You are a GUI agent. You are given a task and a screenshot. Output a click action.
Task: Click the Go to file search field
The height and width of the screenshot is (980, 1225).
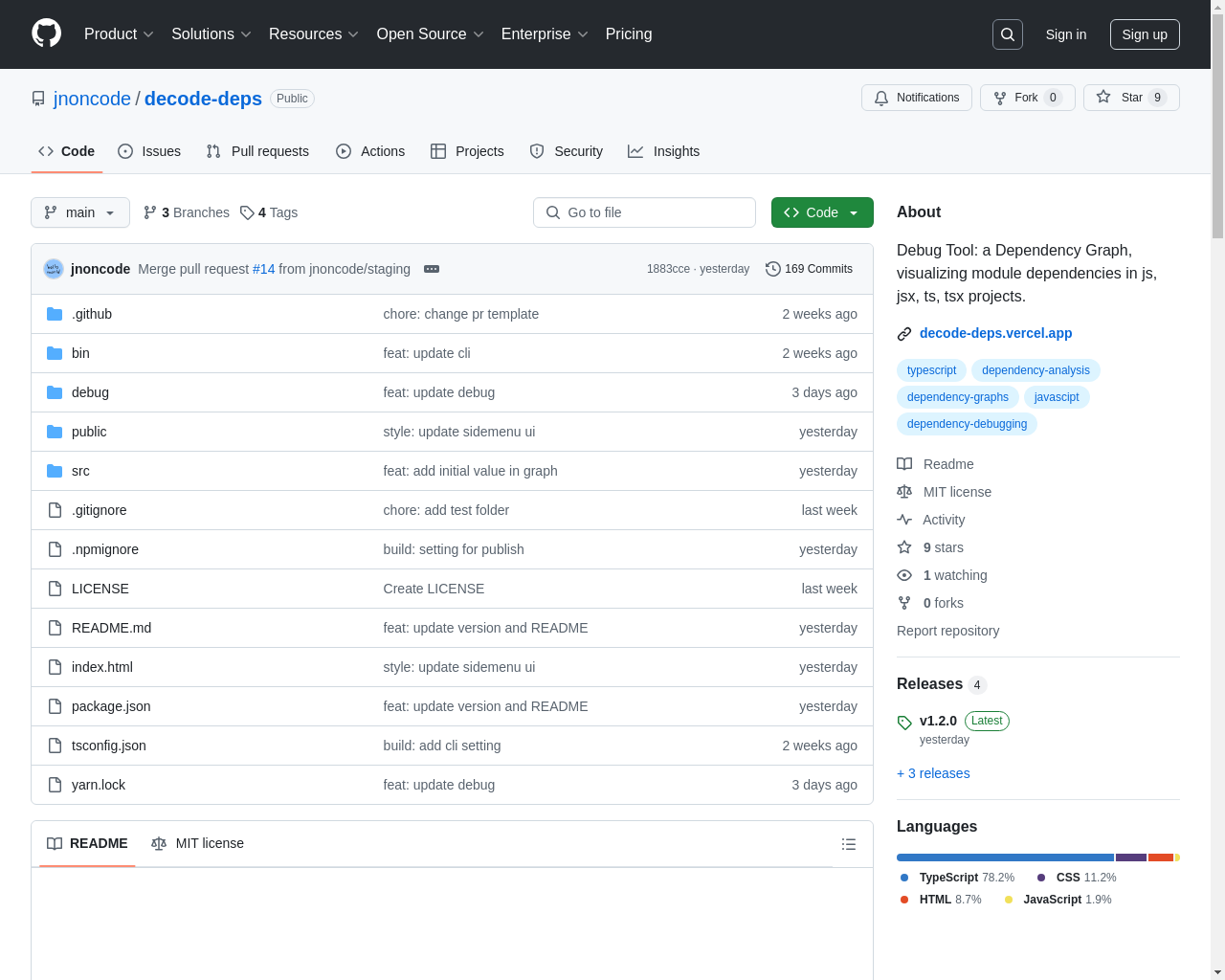tap(644, 212)
